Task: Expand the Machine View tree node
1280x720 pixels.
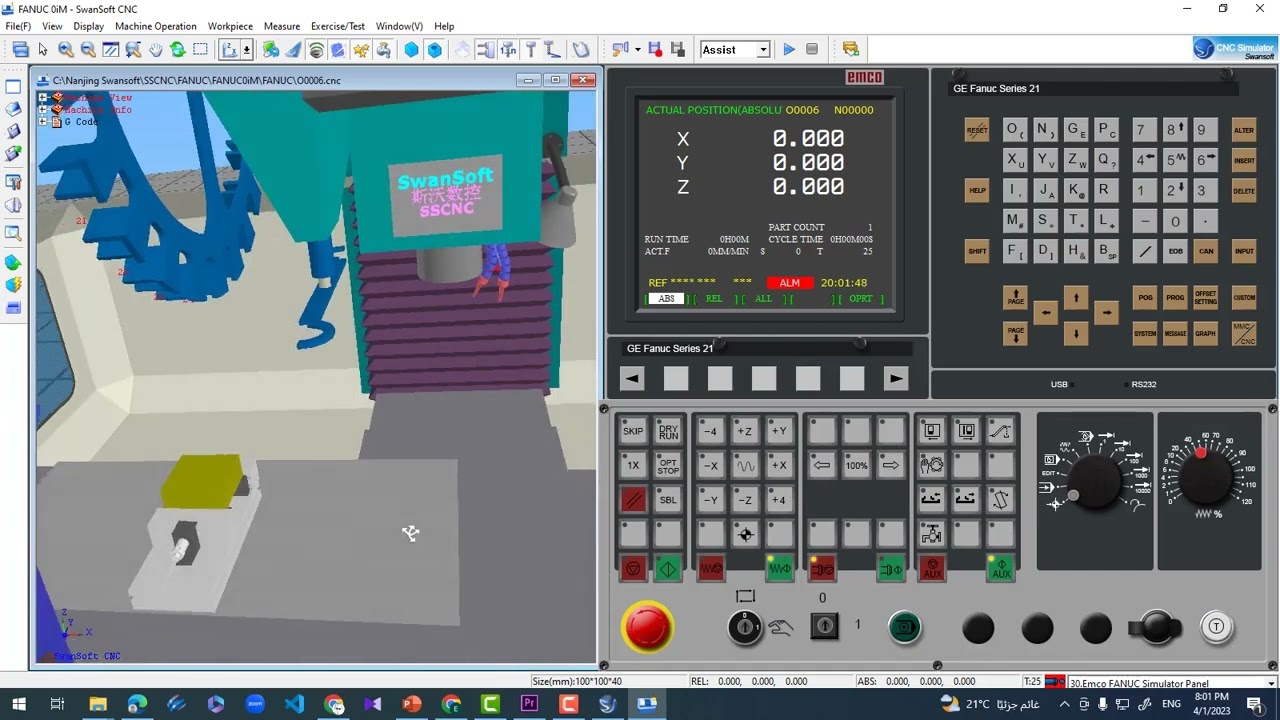Action: [x=43, y=98]
